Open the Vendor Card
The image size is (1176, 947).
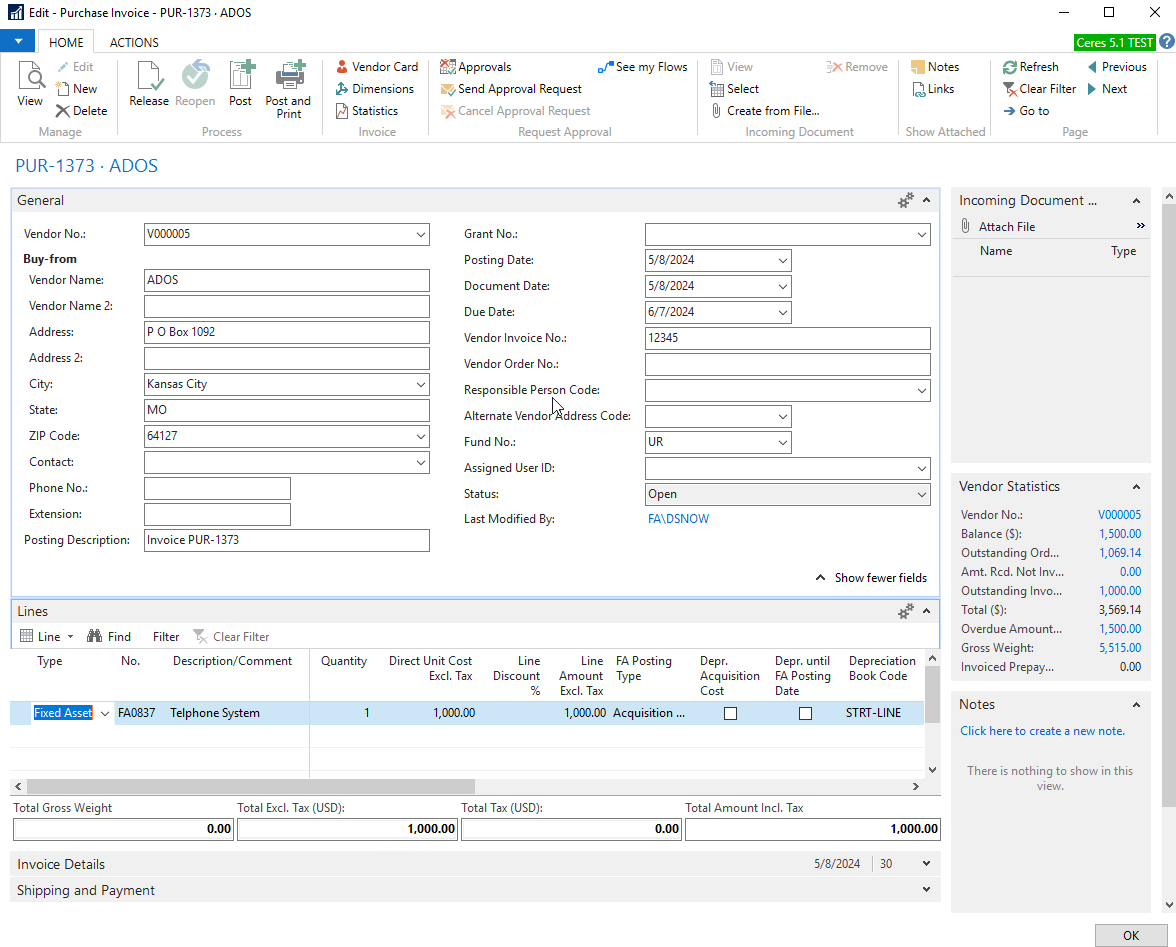(376, 67)
